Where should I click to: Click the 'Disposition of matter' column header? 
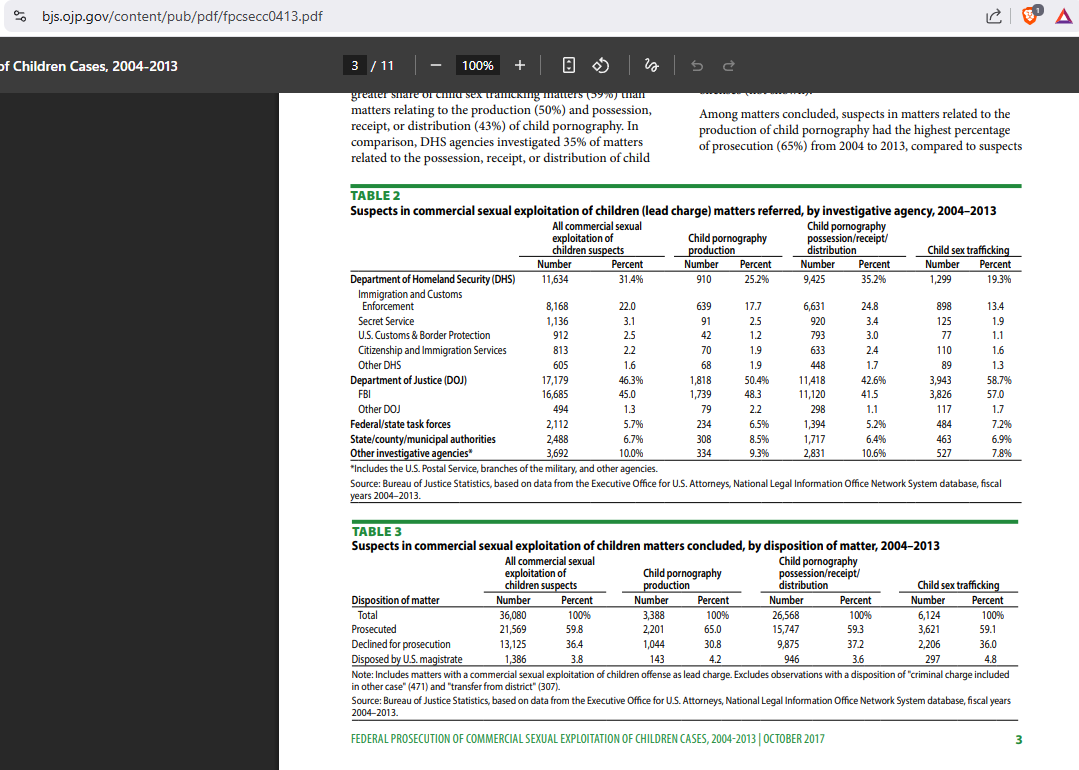(x=395, y=600)
